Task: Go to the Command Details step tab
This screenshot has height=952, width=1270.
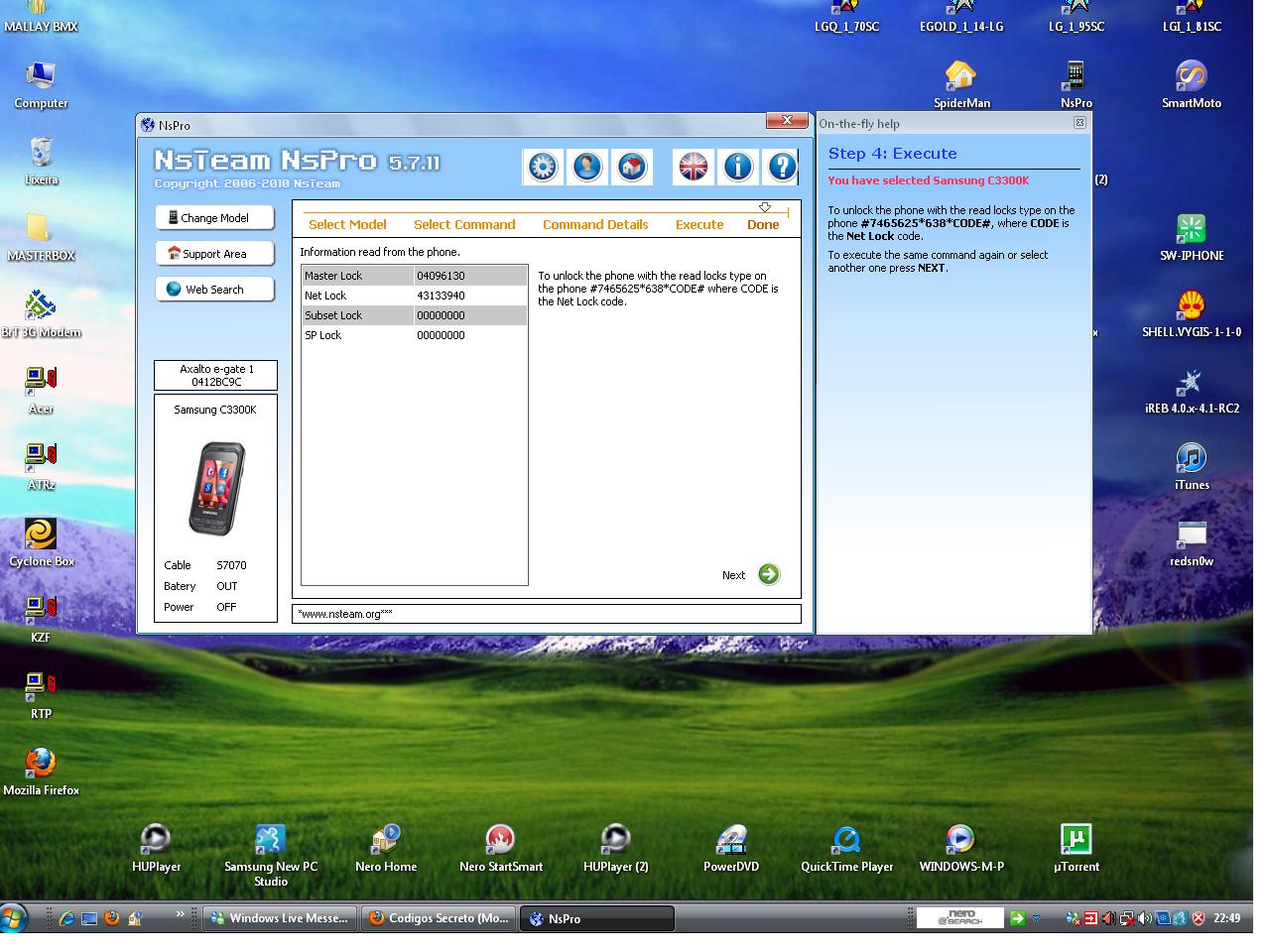Action: click(x=595, y=225)
